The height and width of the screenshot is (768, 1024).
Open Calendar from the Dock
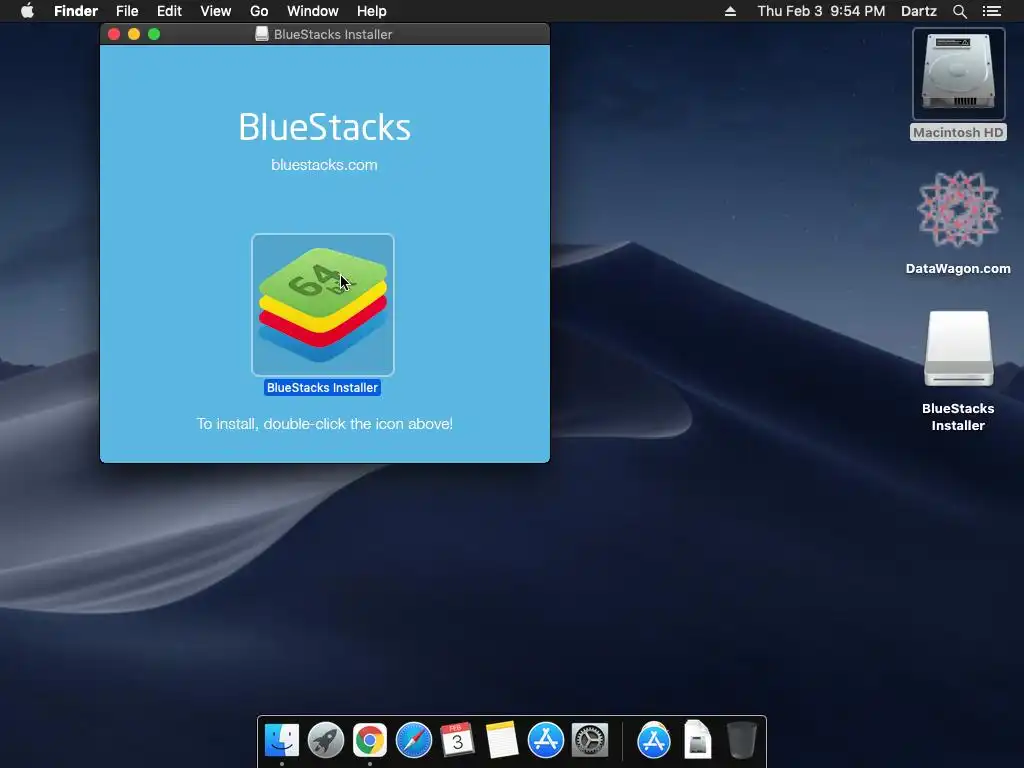(457, 740)
